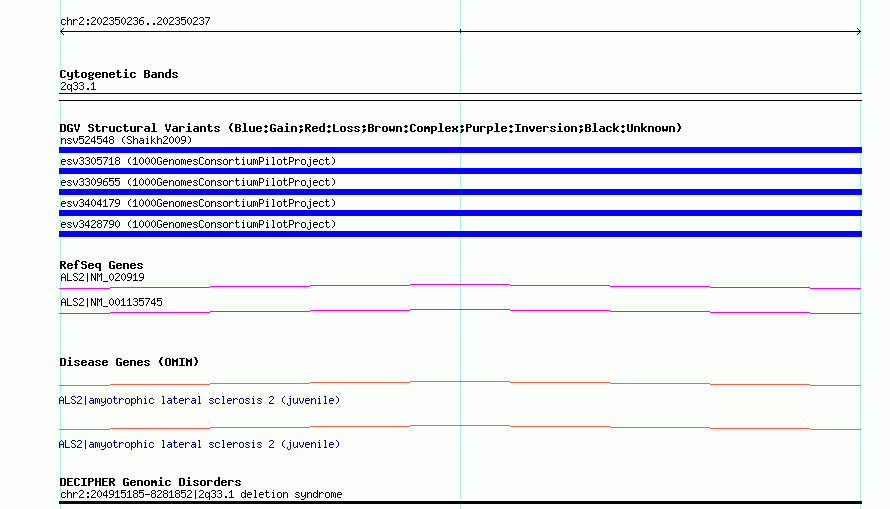Click the ALS2|NM_020919 transcript label
Viewport: 890px width, 509px height.
point(102,277)
